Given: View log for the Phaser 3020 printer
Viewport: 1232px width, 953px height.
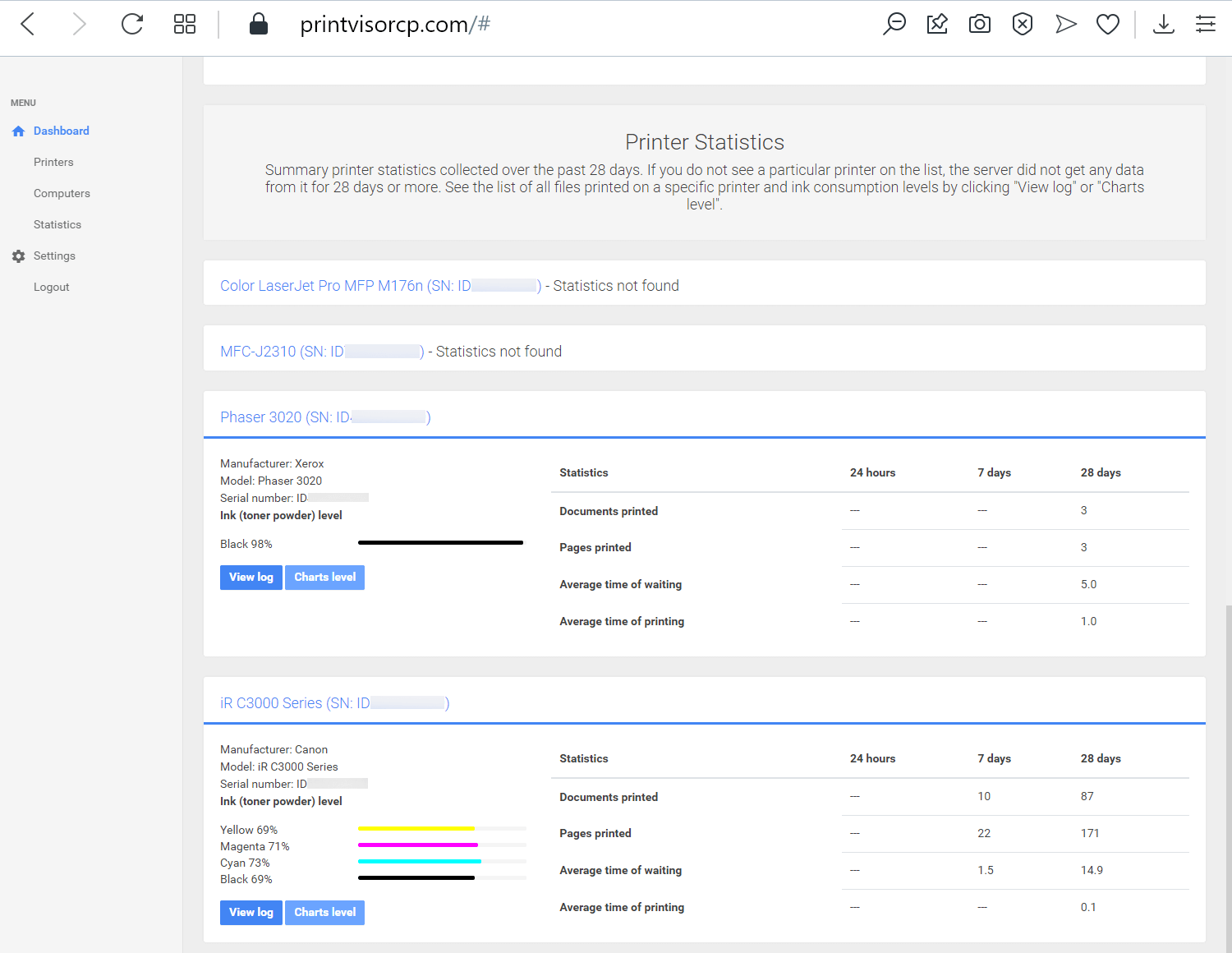Looking at the screenshot, I should [251, 578].
